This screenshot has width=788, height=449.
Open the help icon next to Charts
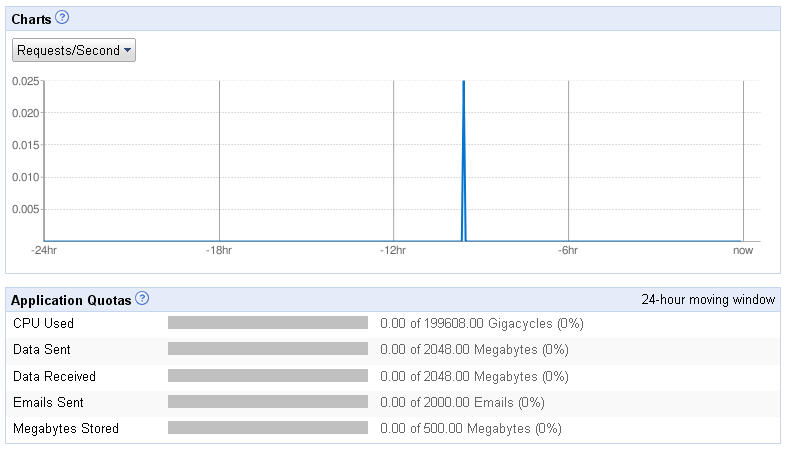62,18
